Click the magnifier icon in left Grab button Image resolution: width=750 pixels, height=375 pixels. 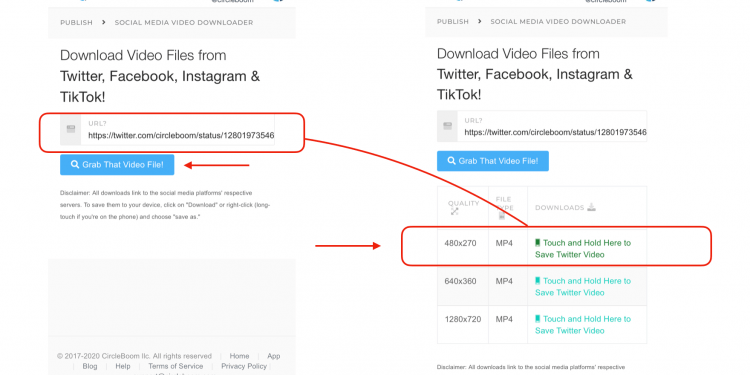coord(75,165)
